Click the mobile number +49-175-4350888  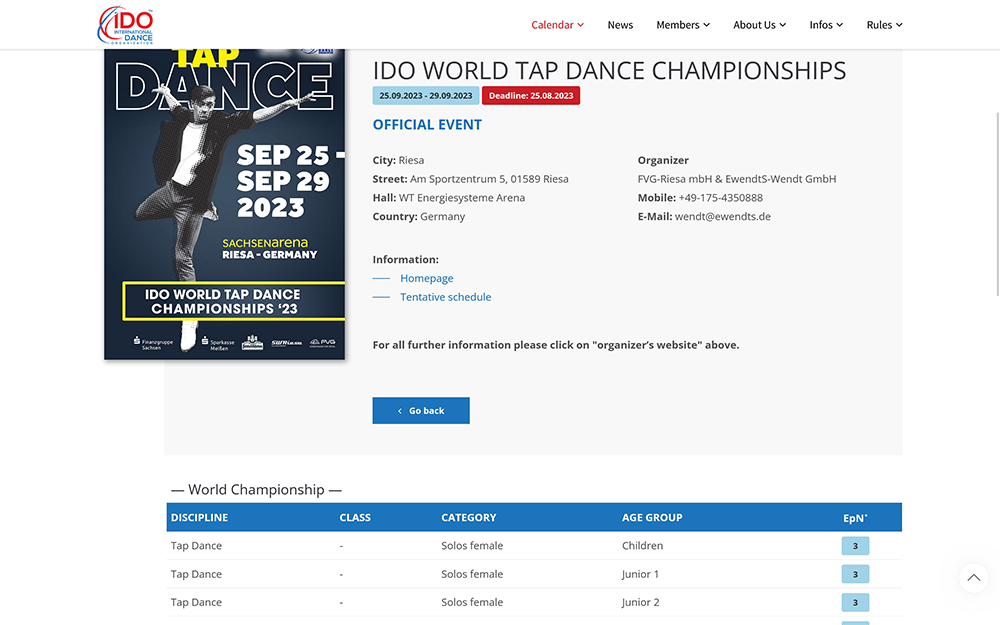pyautogui.click(x=721, y=198)
